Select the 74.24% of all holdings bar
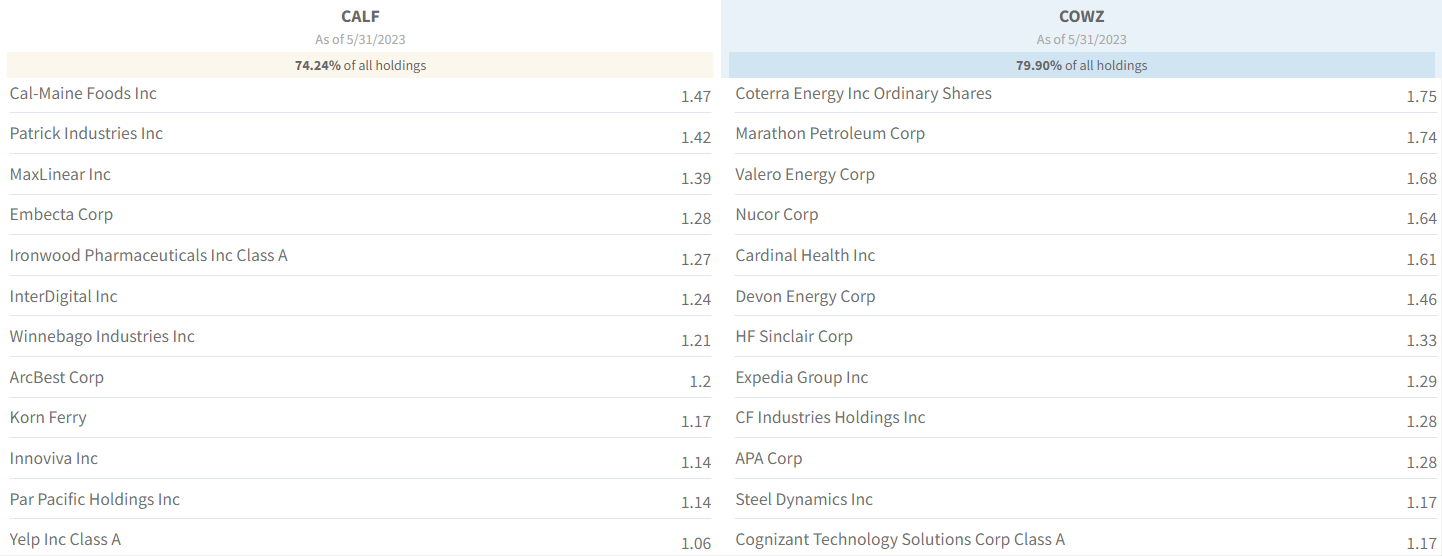Viewport: 1442px width, 556px height. 360,65
